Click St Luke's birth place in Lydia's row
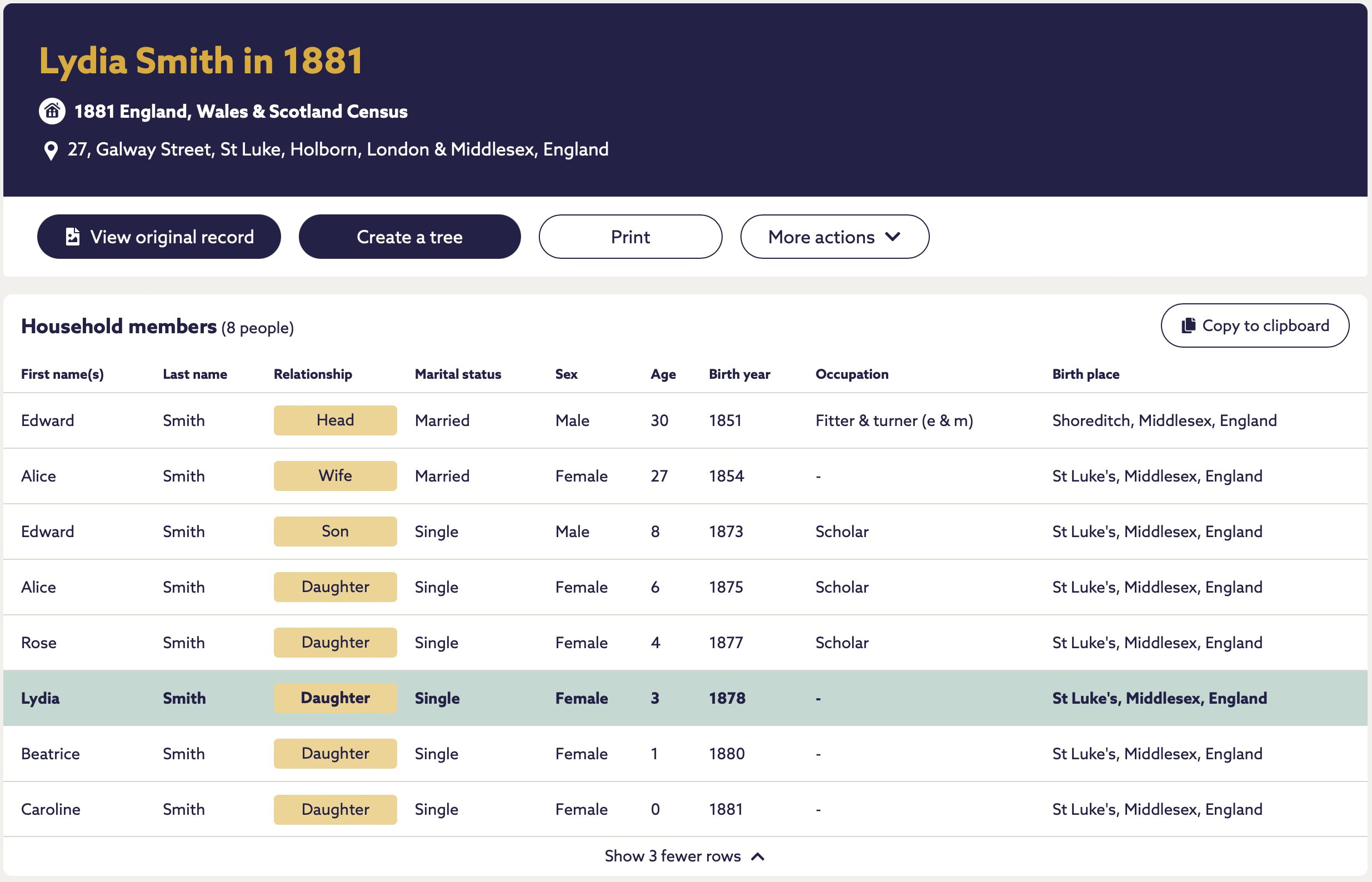This screenshot has width=1372, height=882. coord(1159,699)
